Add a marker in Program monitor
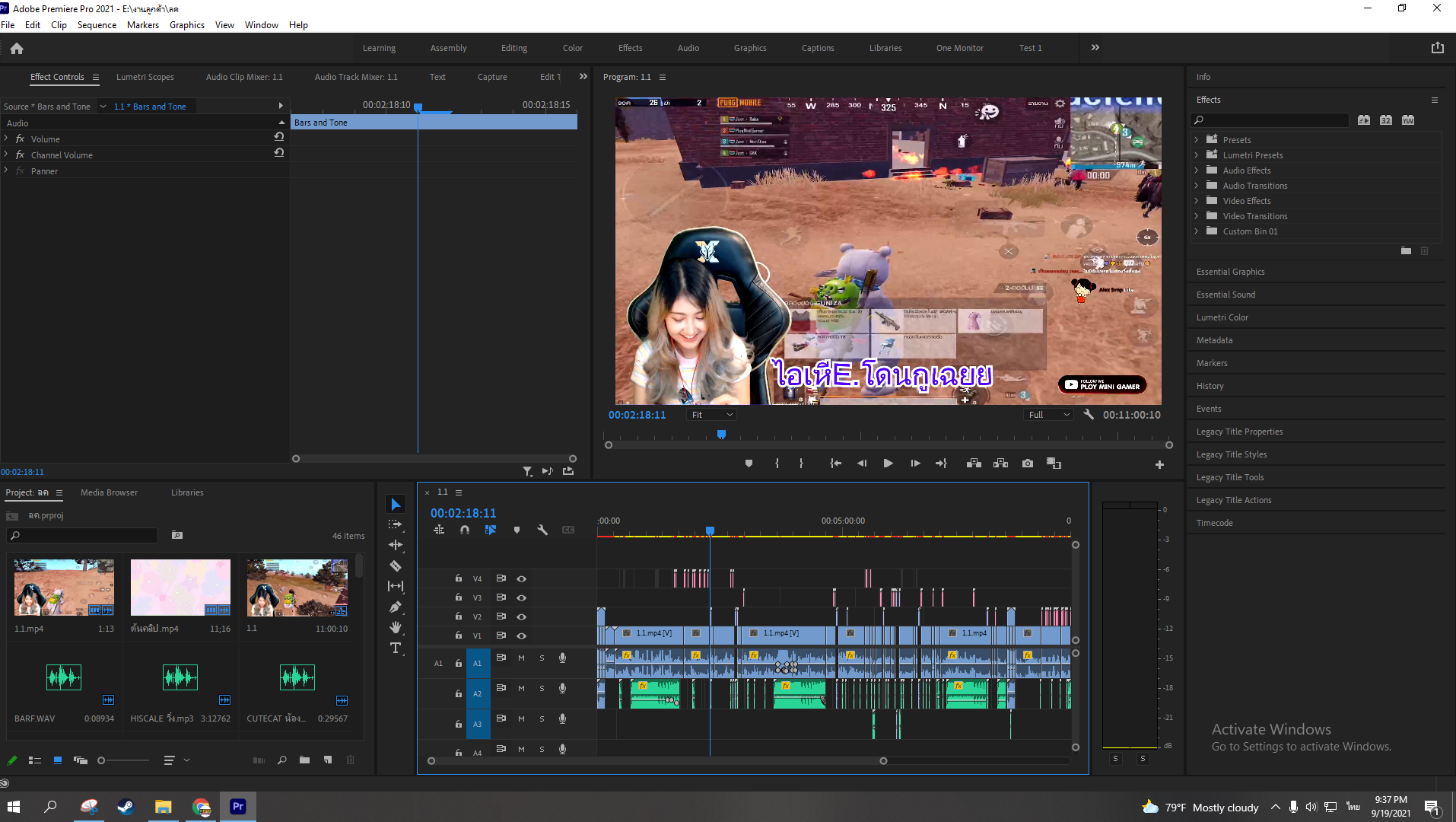This screenshot has height=822, width=1456. pos(749,464)
